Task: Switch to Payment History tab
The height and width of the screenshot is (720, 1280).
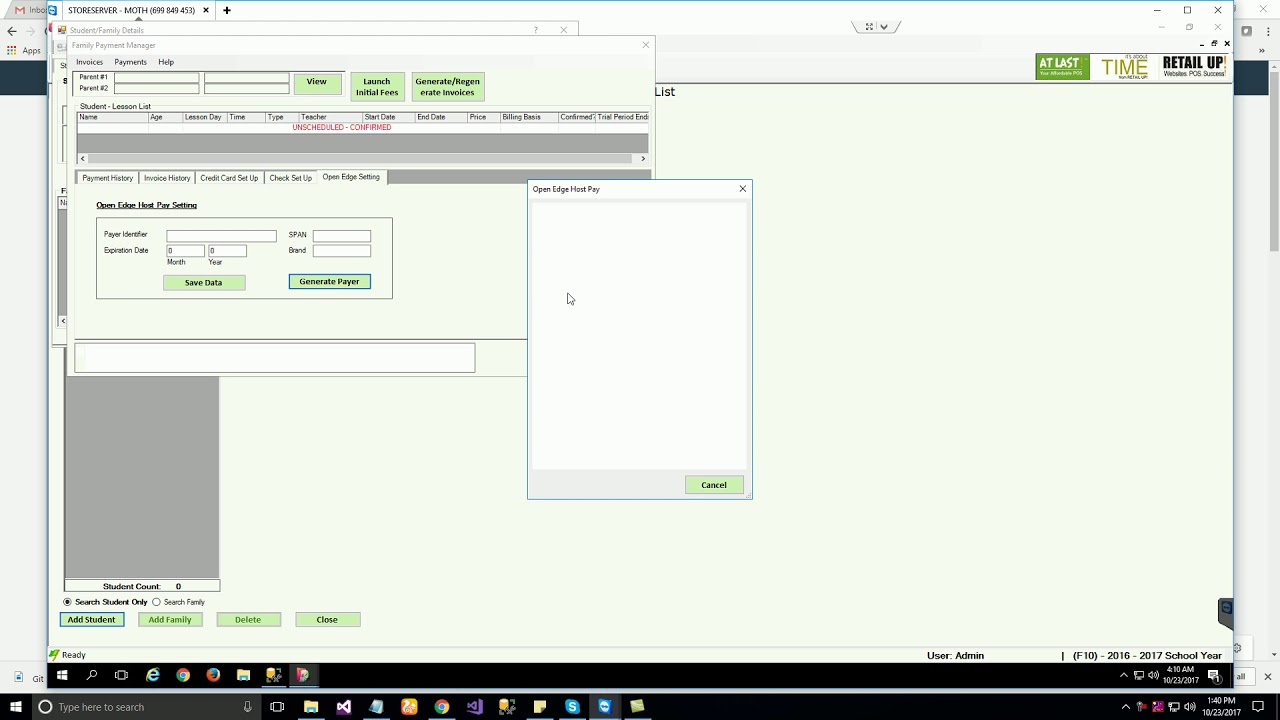Action: tap(107, 178)
